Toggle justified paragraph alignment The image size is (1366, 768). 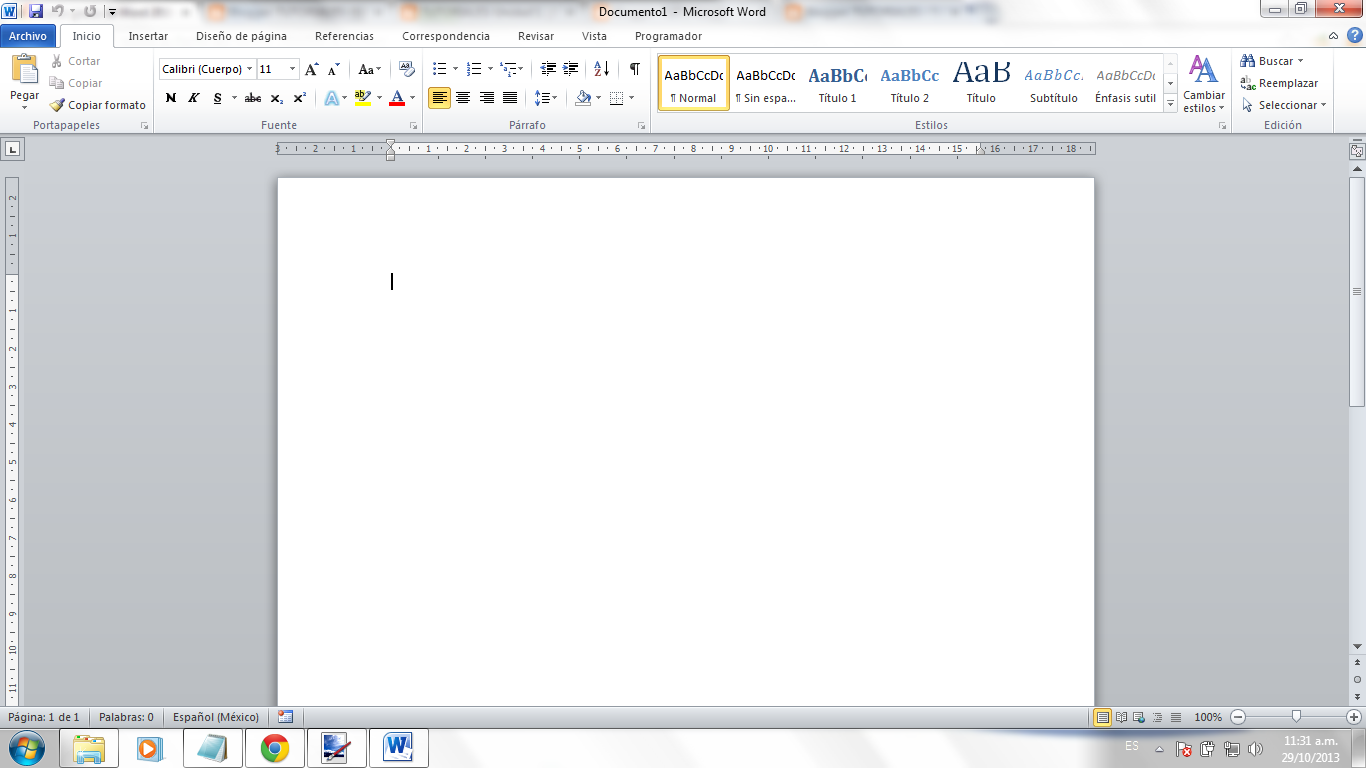[x=509, y=97]
